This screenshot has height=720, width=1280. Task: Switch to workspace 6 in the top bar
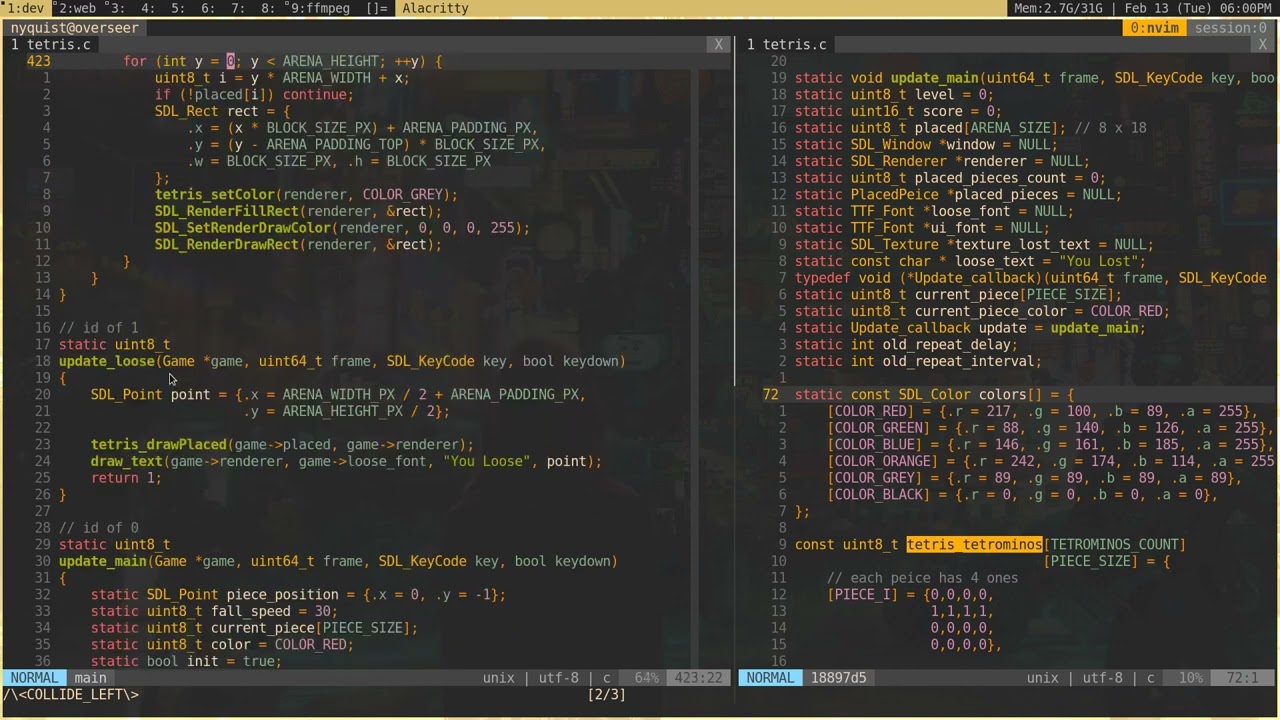tap(207, 8)
